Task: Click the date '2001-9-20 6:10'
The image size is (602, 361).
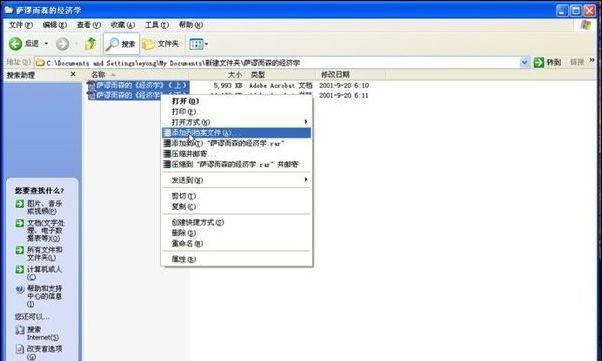Action: click(x=344, y=86)
